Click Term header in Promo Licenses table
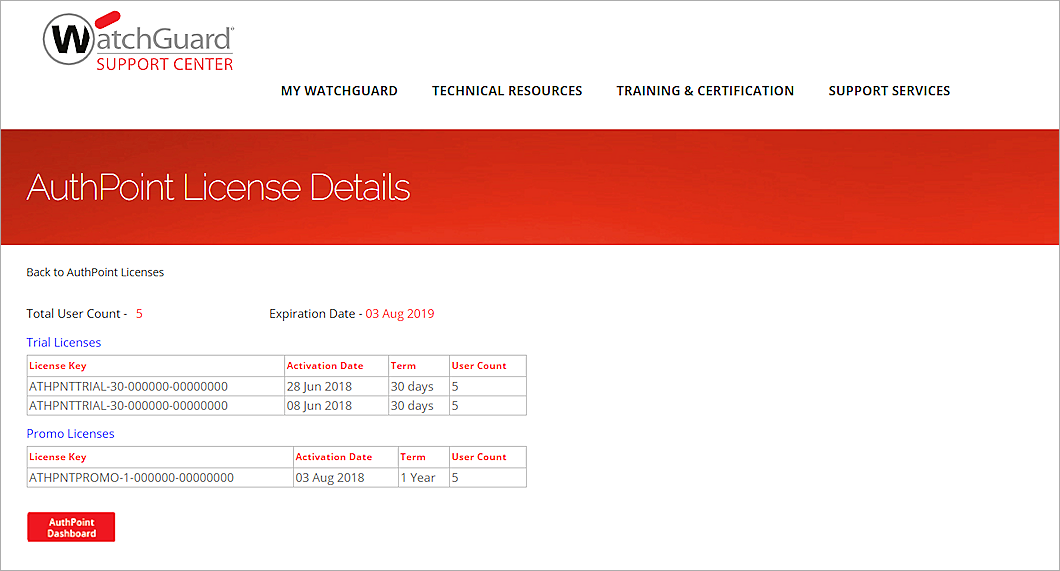 point(413,457)
